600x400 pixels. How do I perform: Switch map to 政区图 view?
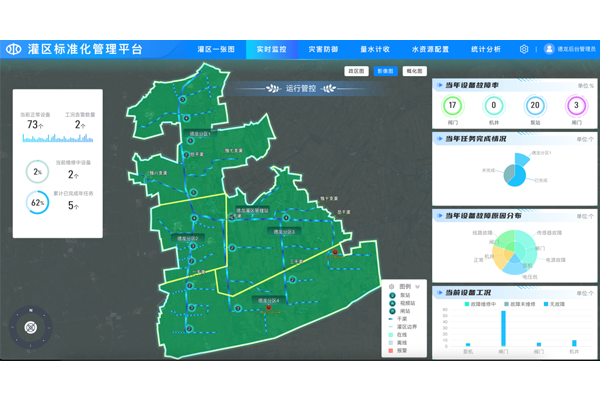355,72
